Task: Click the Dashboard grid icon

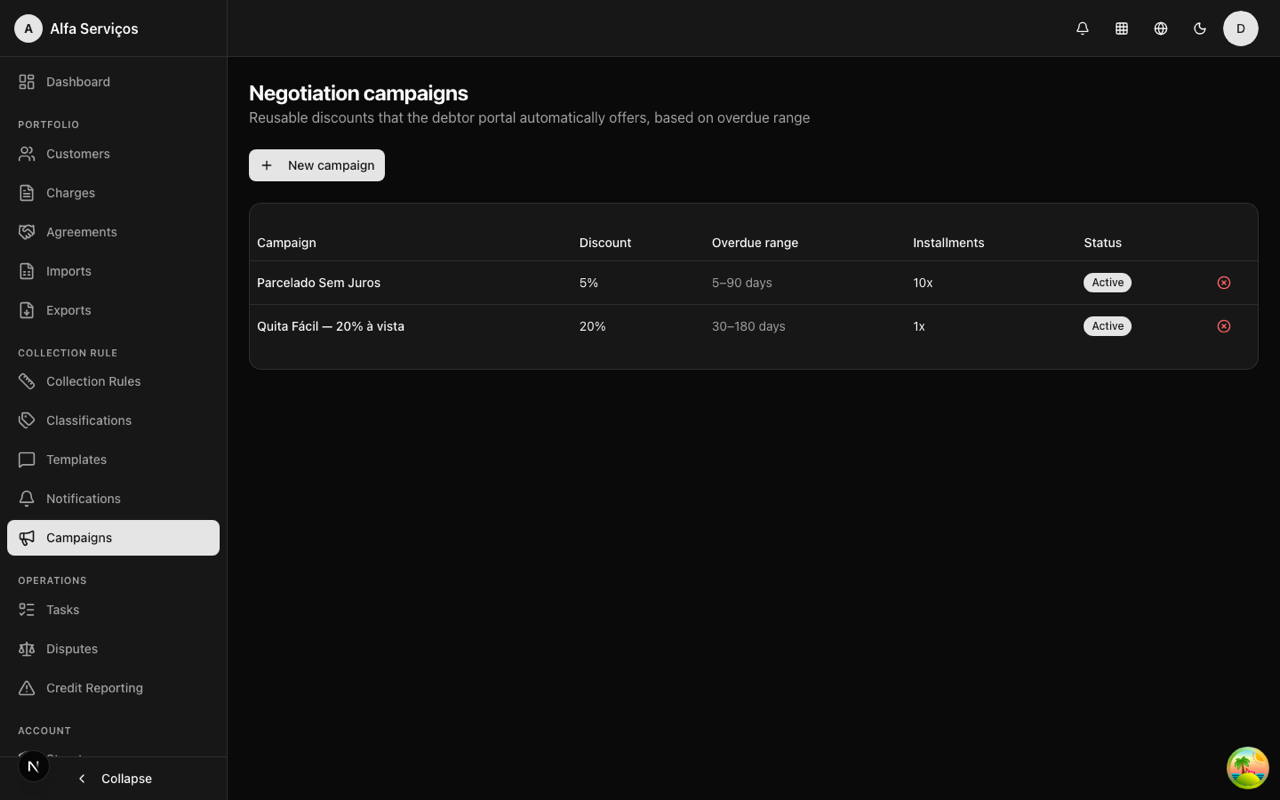Action: click(x=27, y=82)
